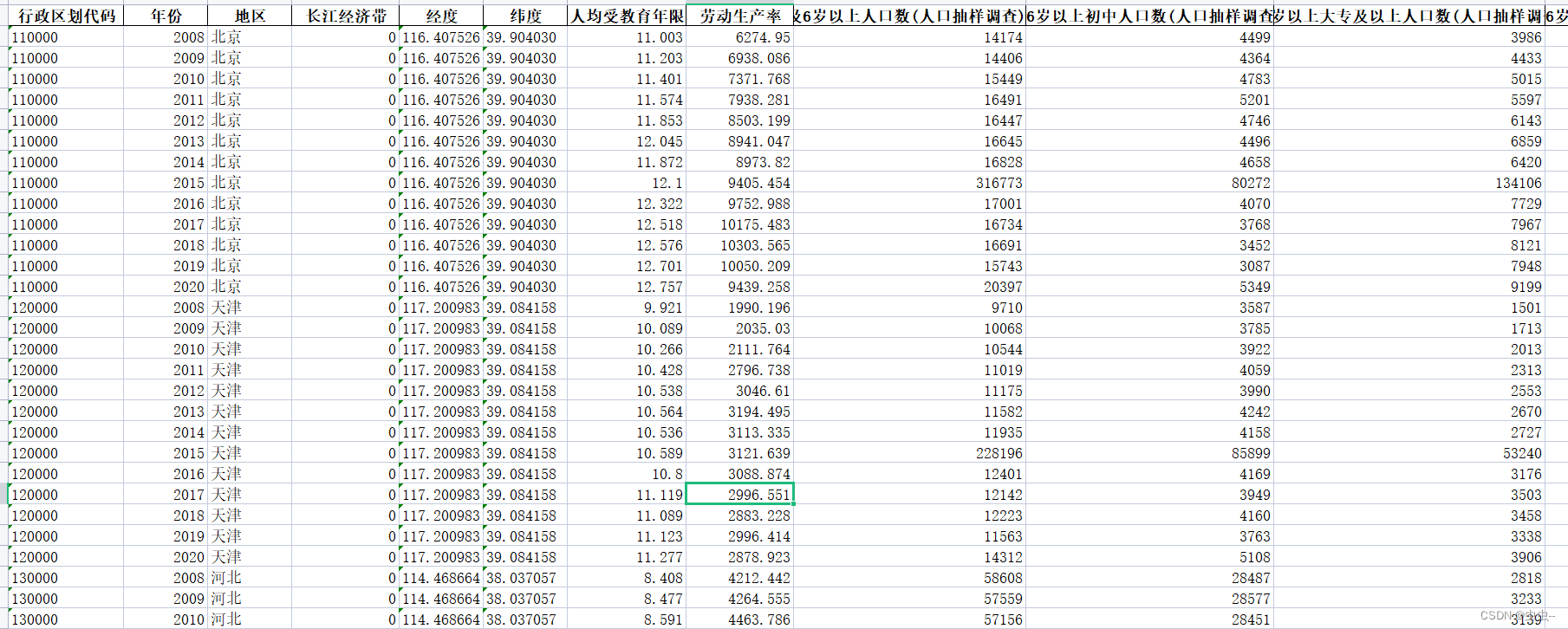Click the cell showing 28487

coord(1149,578)
